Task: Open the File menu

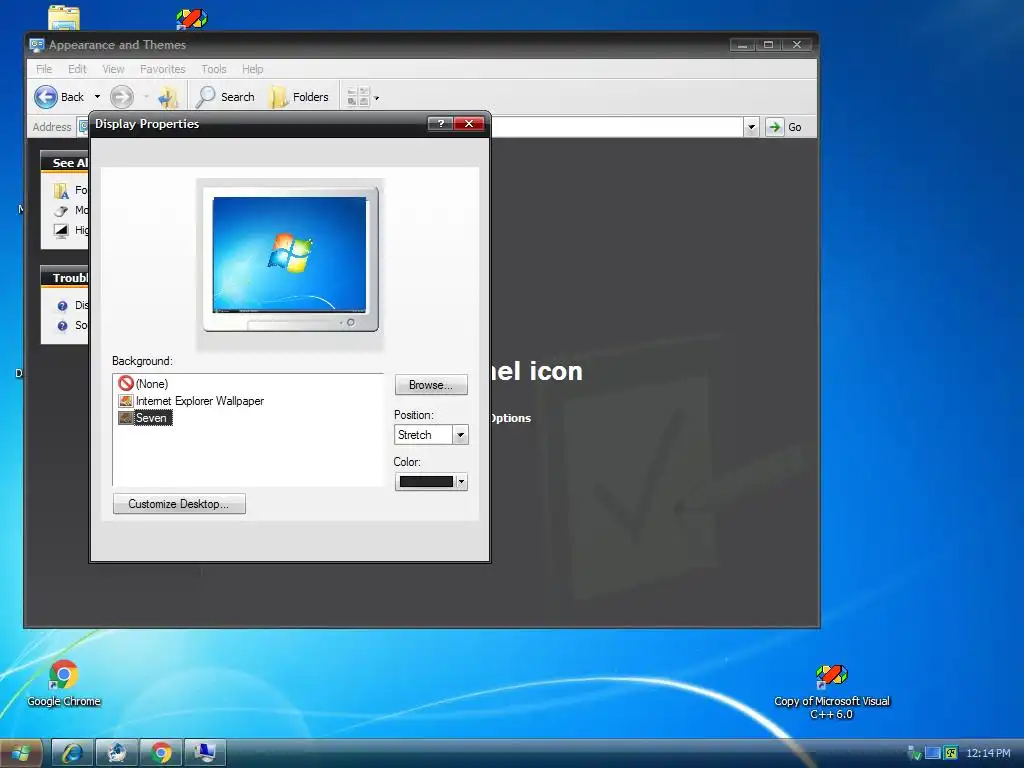Action: pyautogui.click(x=44, y=69)
